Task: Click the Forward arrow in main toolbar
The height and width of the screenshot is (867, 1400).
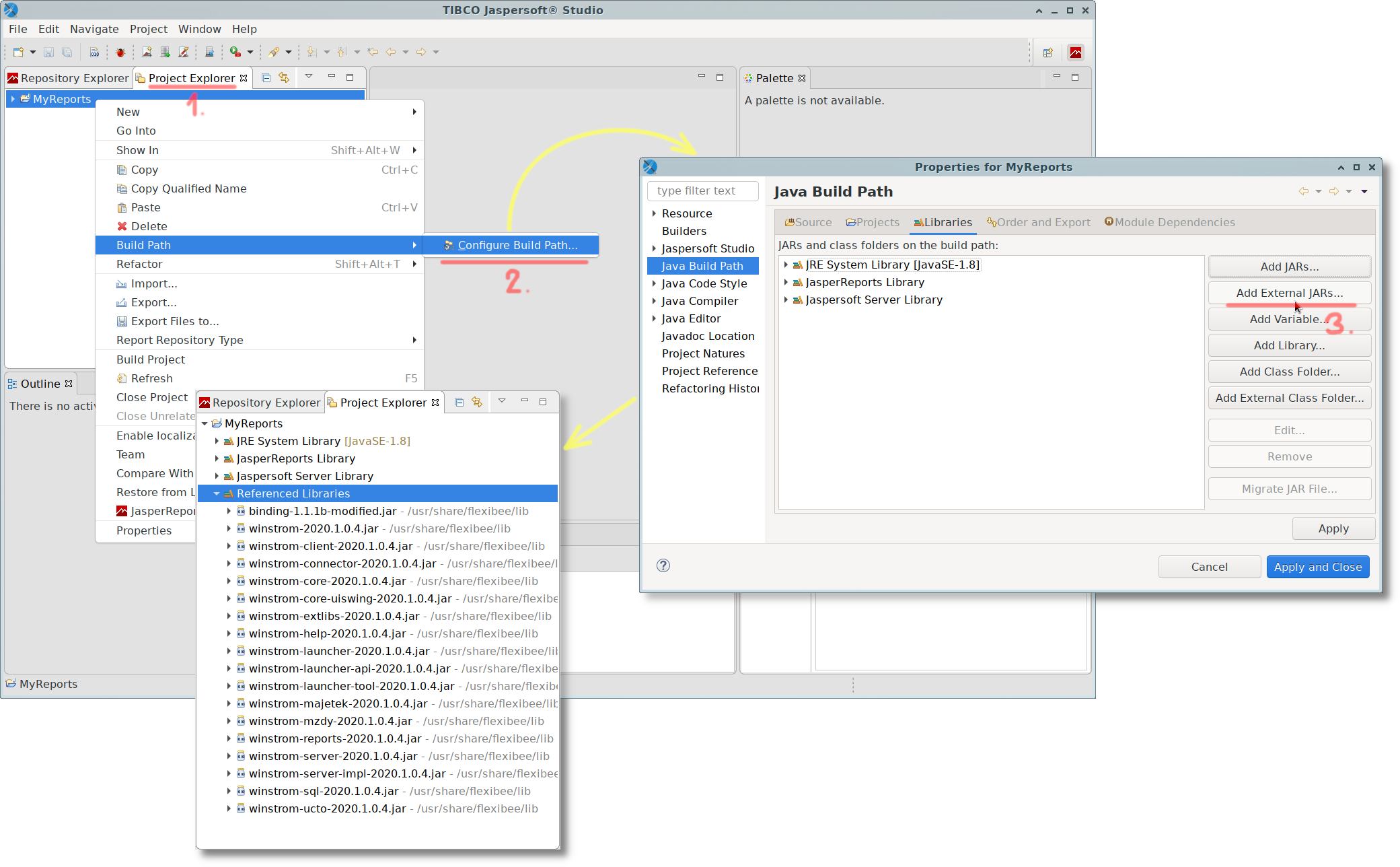Action: click(x=421, y=52)
